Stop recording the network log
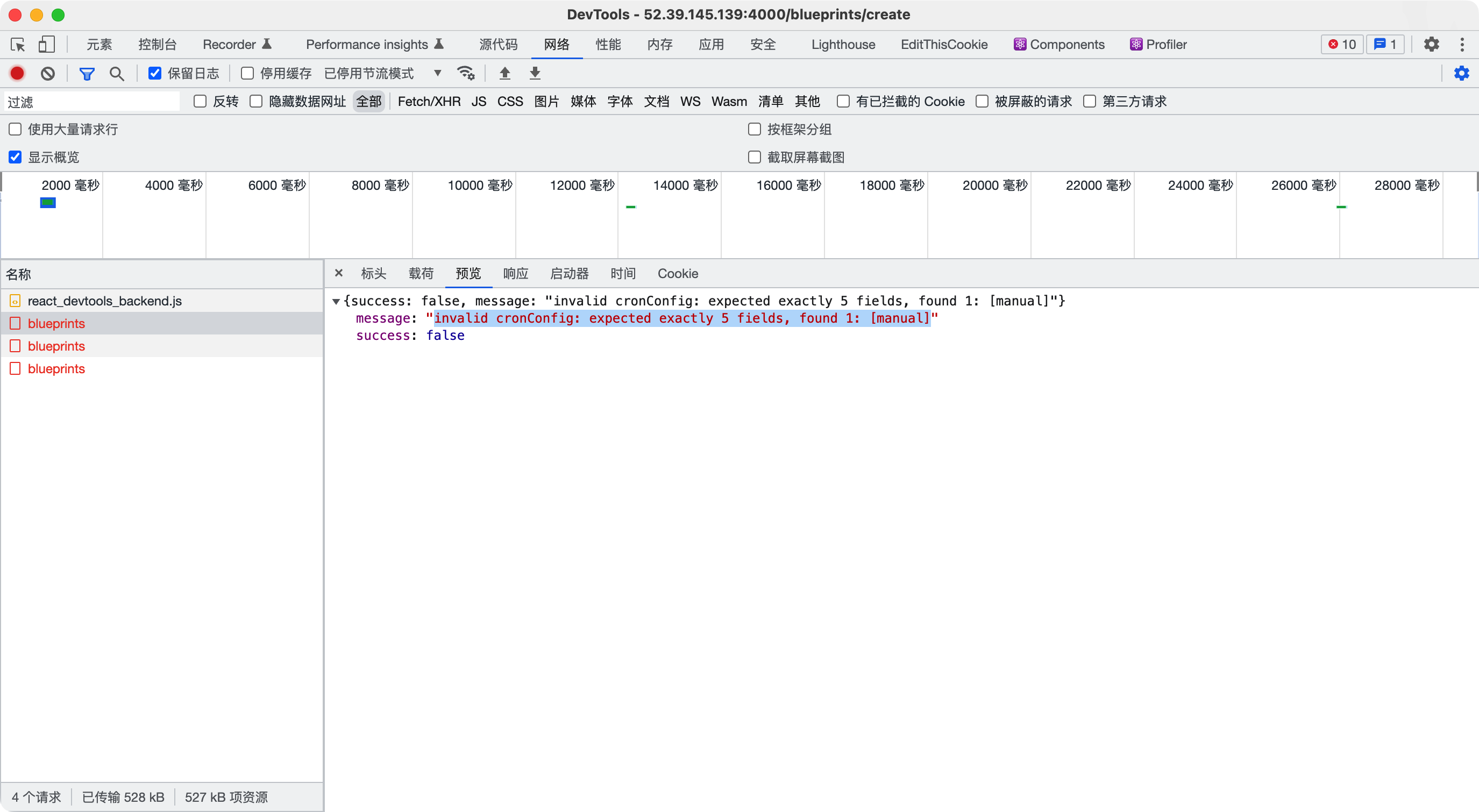The image size is (1479, 812). tap(17, 73)
